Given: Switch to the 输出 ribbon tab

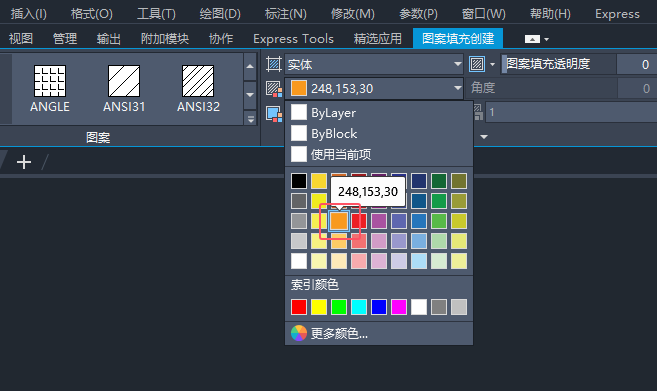Looking at the screenshot, I should pos(109,39).
